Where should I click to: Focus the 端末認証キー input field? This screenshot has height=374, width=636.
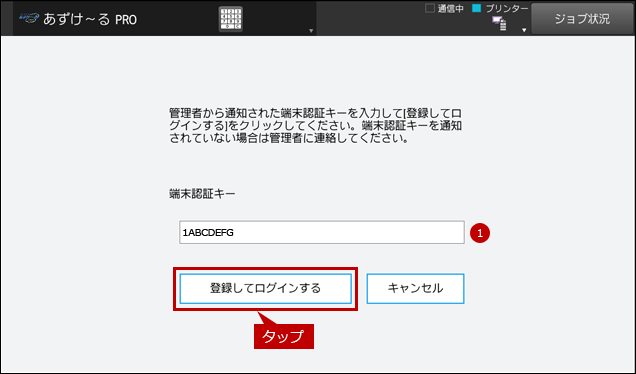[322, 232]
